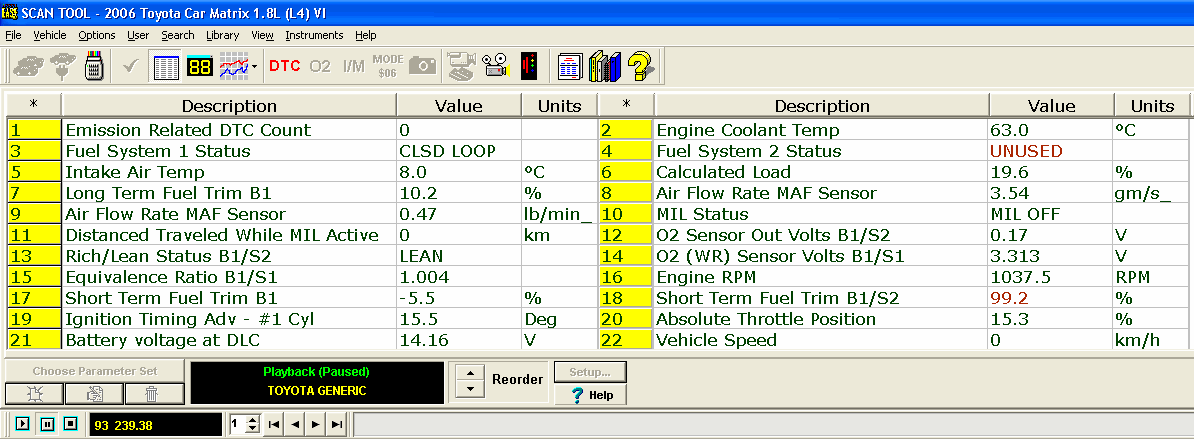The image size is (1194, 439).
Task: Click the yellow question mark help icon
Action: (x=640, y=66)
